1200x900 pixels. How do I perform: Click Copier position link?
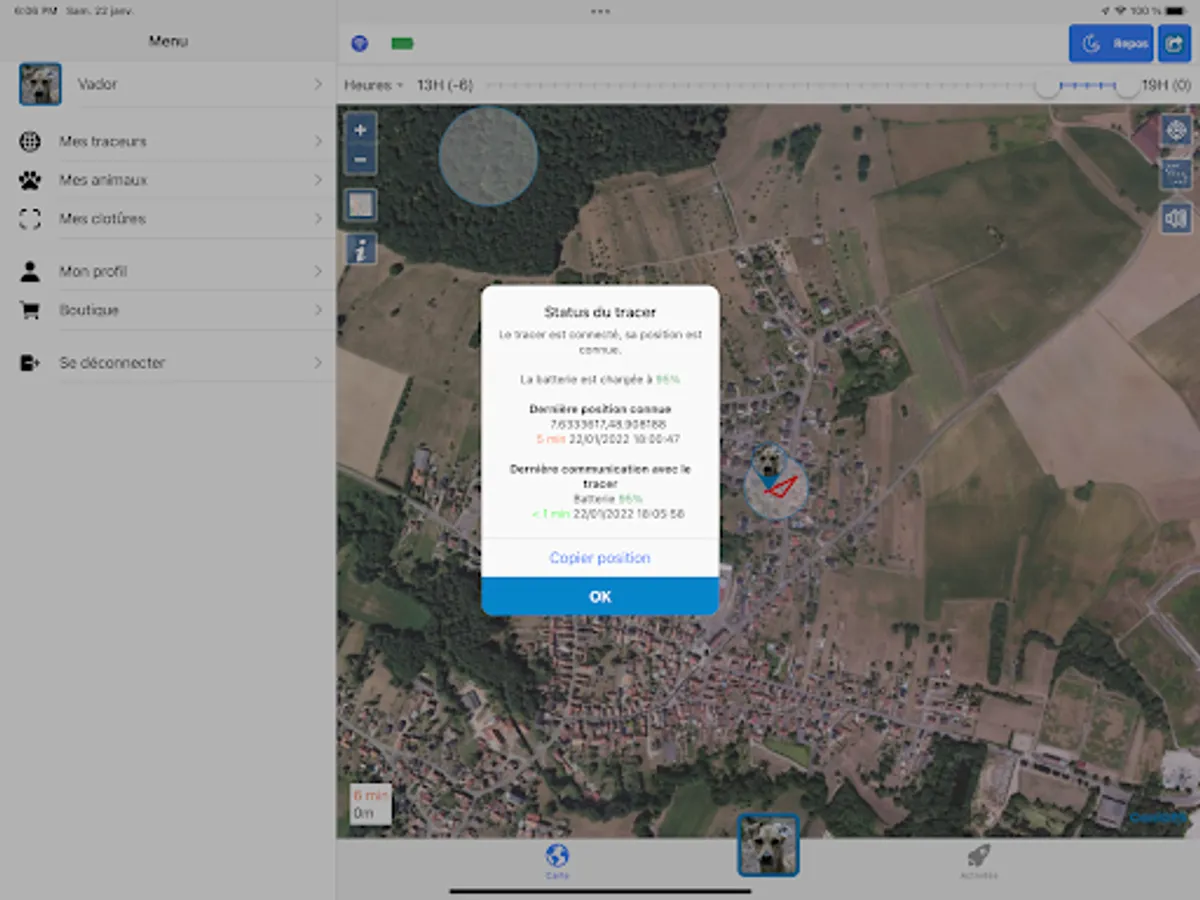click(x=600, y=558)
